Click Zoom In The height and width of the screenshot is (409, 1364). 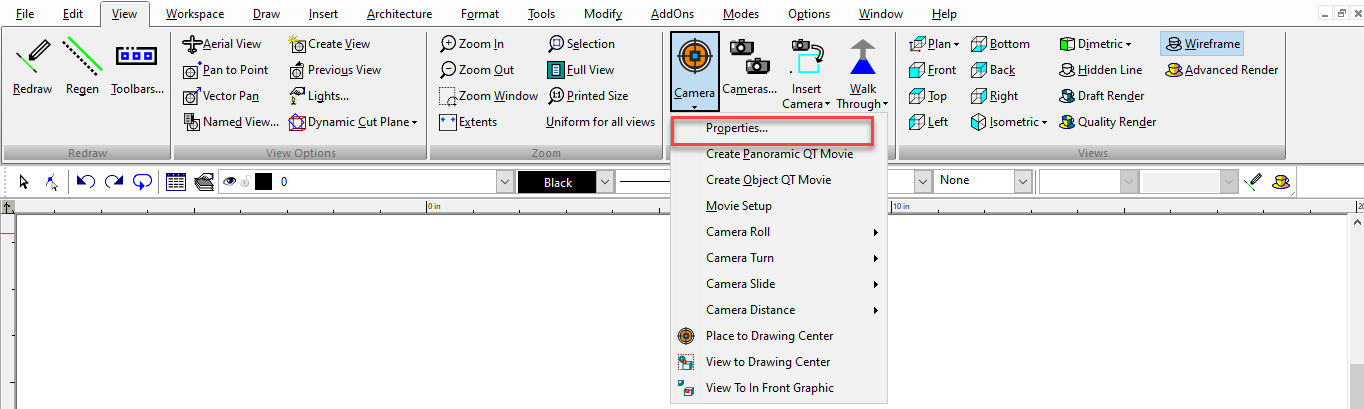(x=472, y=44)
